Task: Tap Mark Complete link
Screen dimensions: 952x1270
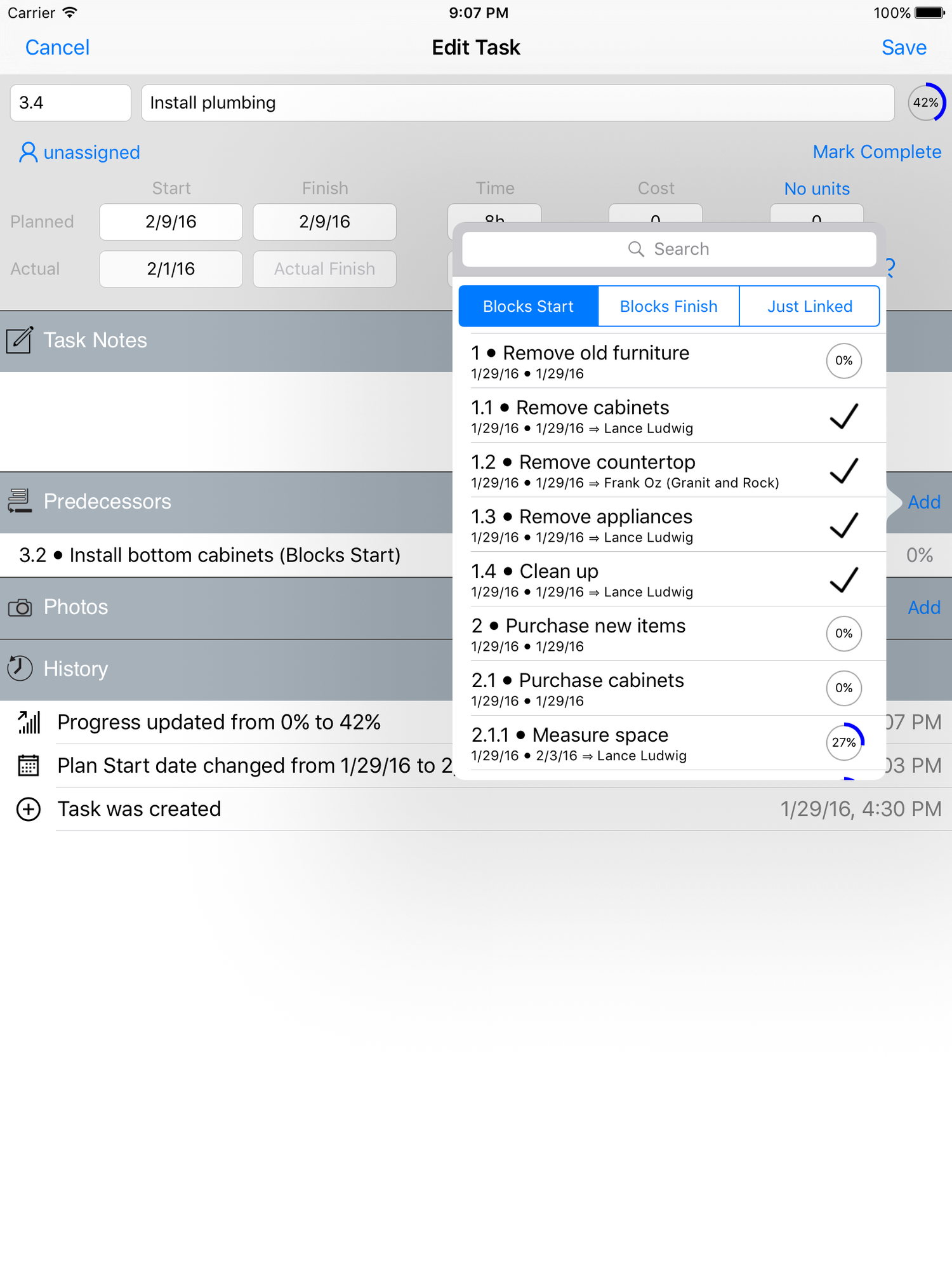Action: 877,152
